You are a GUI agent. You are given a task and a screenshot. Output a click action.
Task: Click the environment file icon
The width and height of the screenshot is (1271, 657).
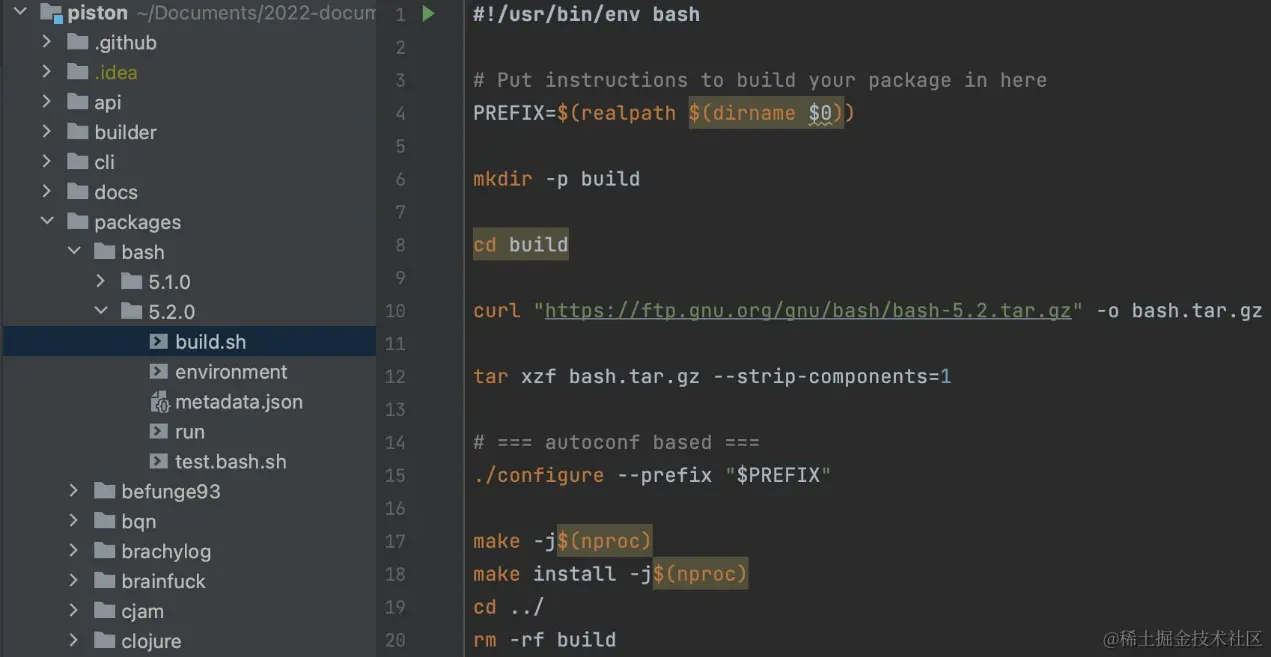pyautogui.click(x=158, y=372)
